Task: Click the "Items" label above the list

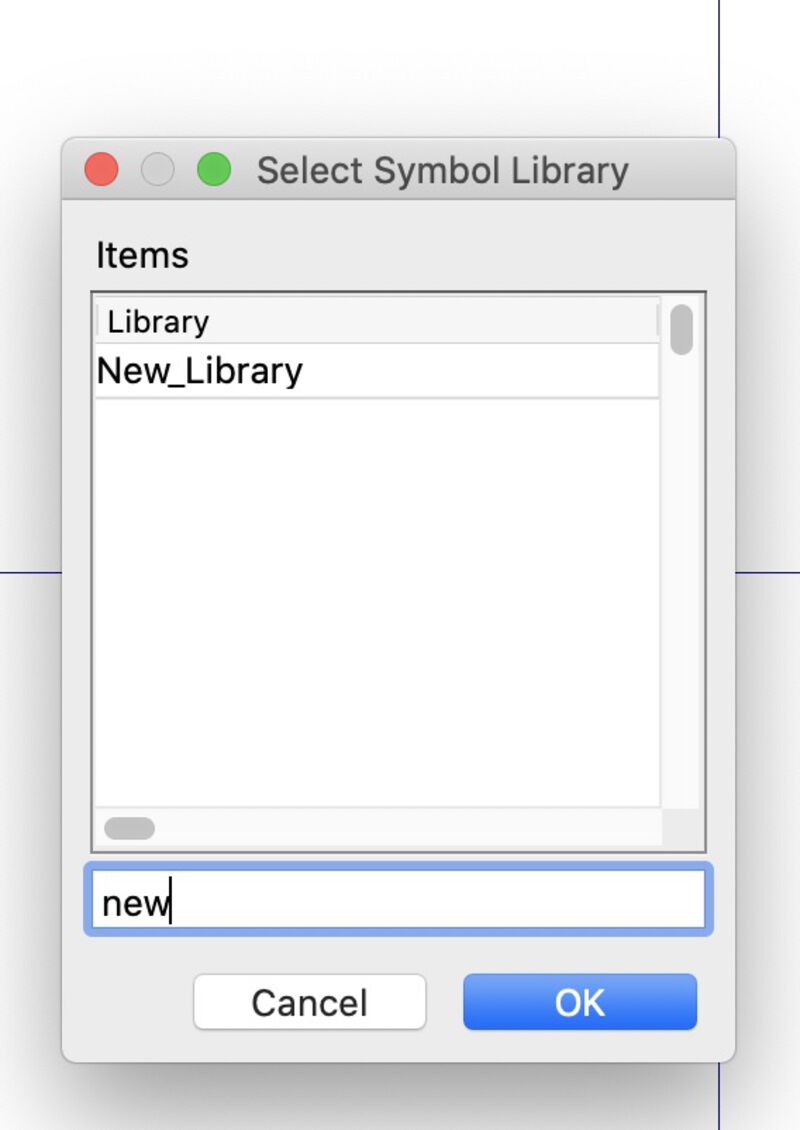Action: tap(142, 255)
